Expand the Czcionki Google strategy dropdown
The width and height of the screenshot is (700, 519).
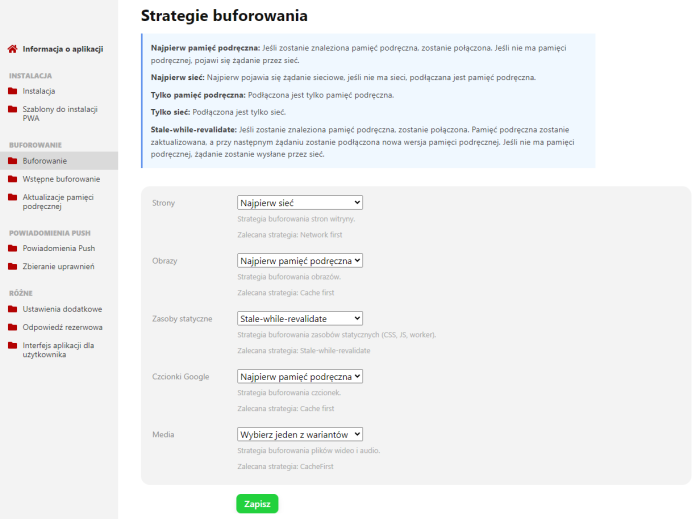pos(299,377)
